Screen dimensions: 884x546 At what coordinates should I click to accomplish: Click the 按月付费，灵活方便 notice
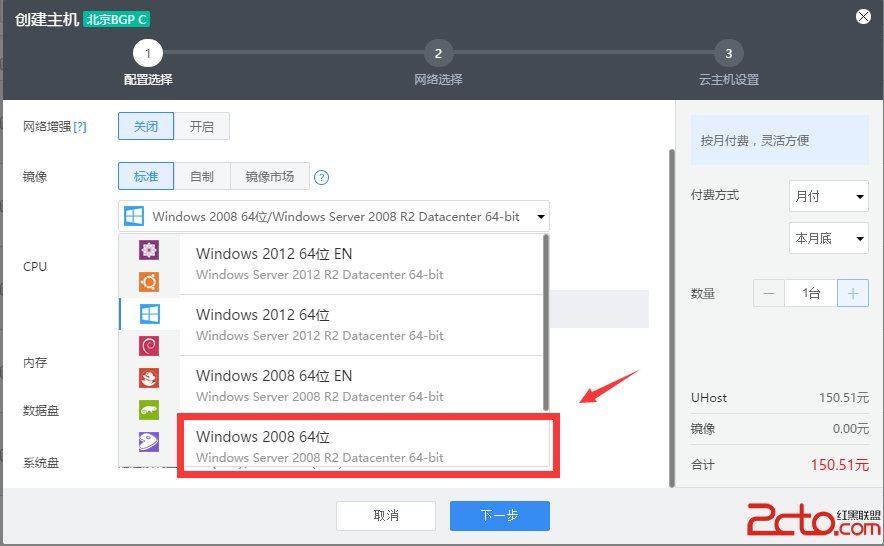780,140
